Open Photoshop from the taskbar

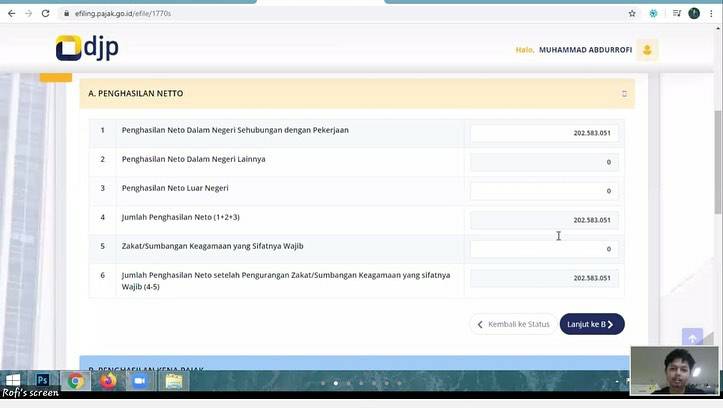pos(43,381)
